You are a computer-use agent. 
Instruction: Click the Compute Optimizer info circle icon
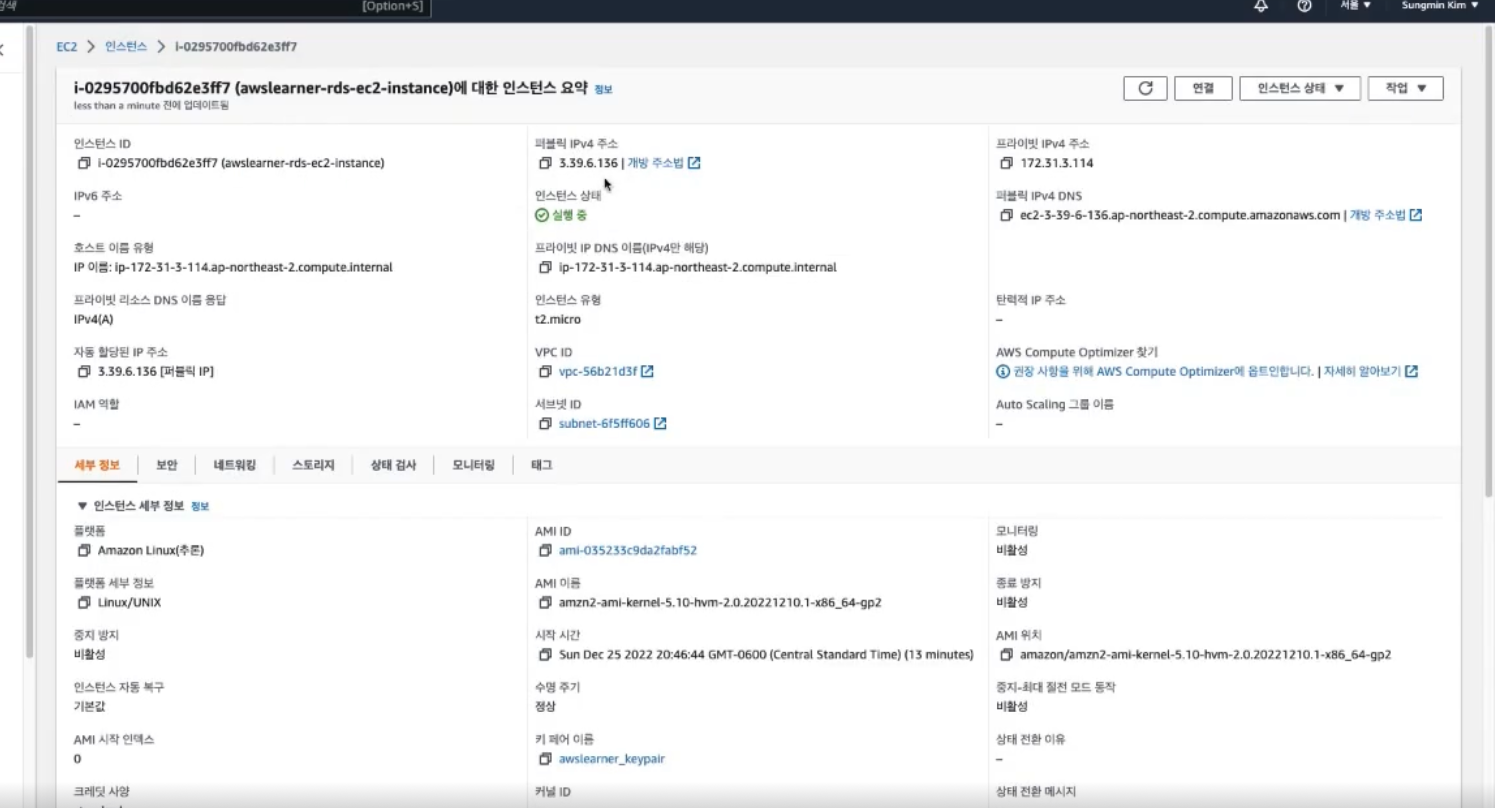click(1003, 371)
